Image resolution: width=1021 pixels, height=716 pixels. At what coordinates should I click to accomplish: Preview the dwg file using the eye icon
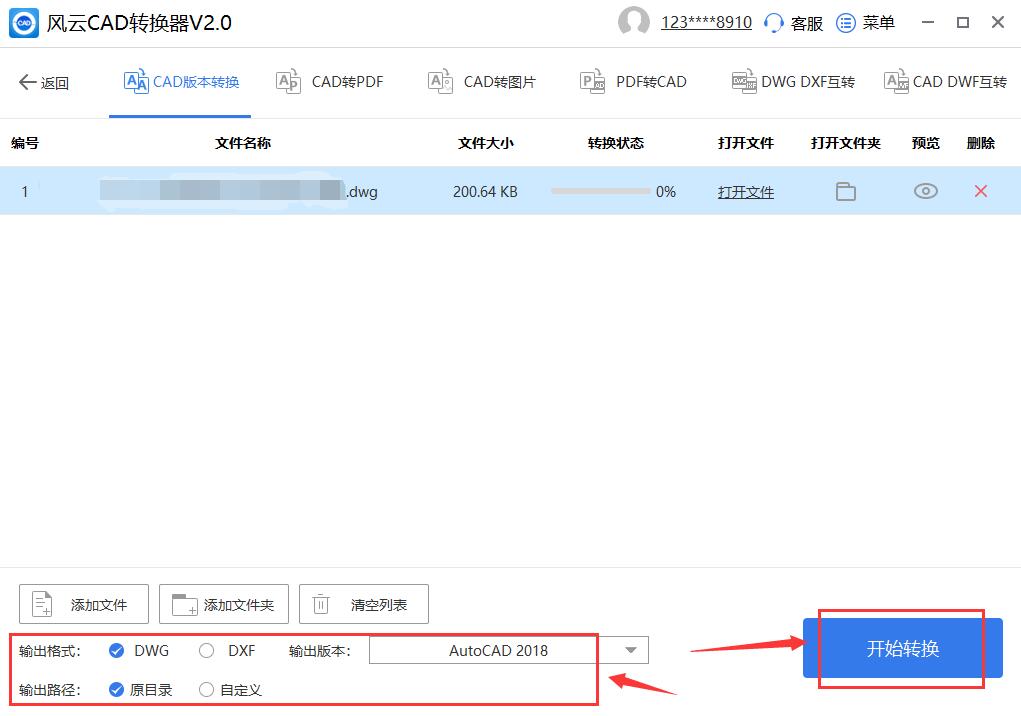coord(925,191)
